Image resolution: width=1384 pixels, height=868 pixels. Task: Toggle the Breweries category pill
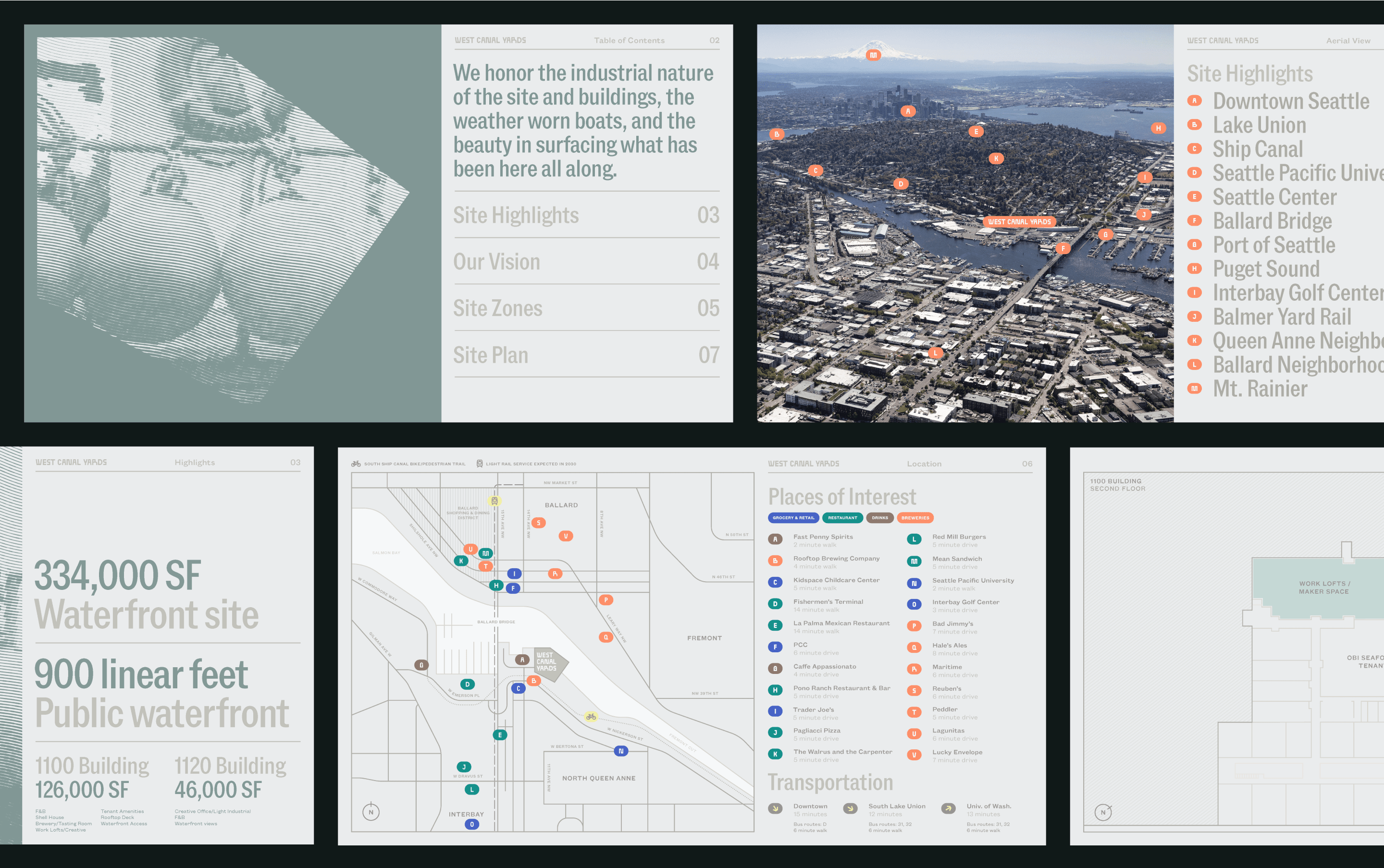[915, 518]
